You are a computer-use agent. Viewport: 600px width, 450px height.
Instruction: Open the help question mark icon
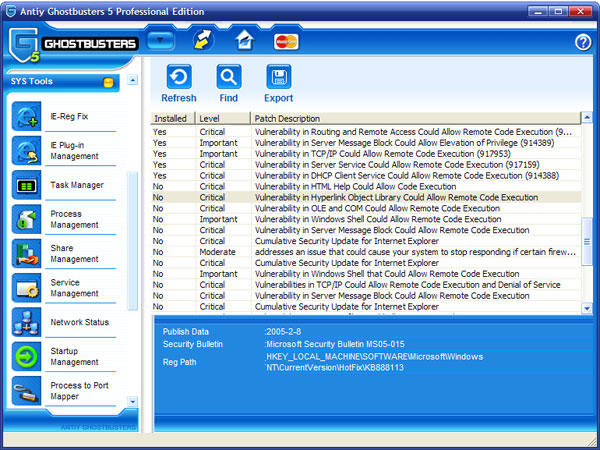point(583,42)
